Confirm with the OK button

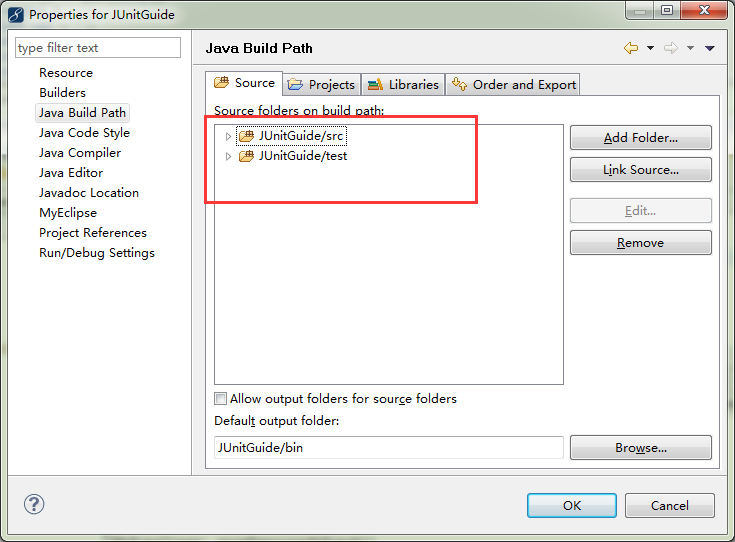(x=572, y=505)
